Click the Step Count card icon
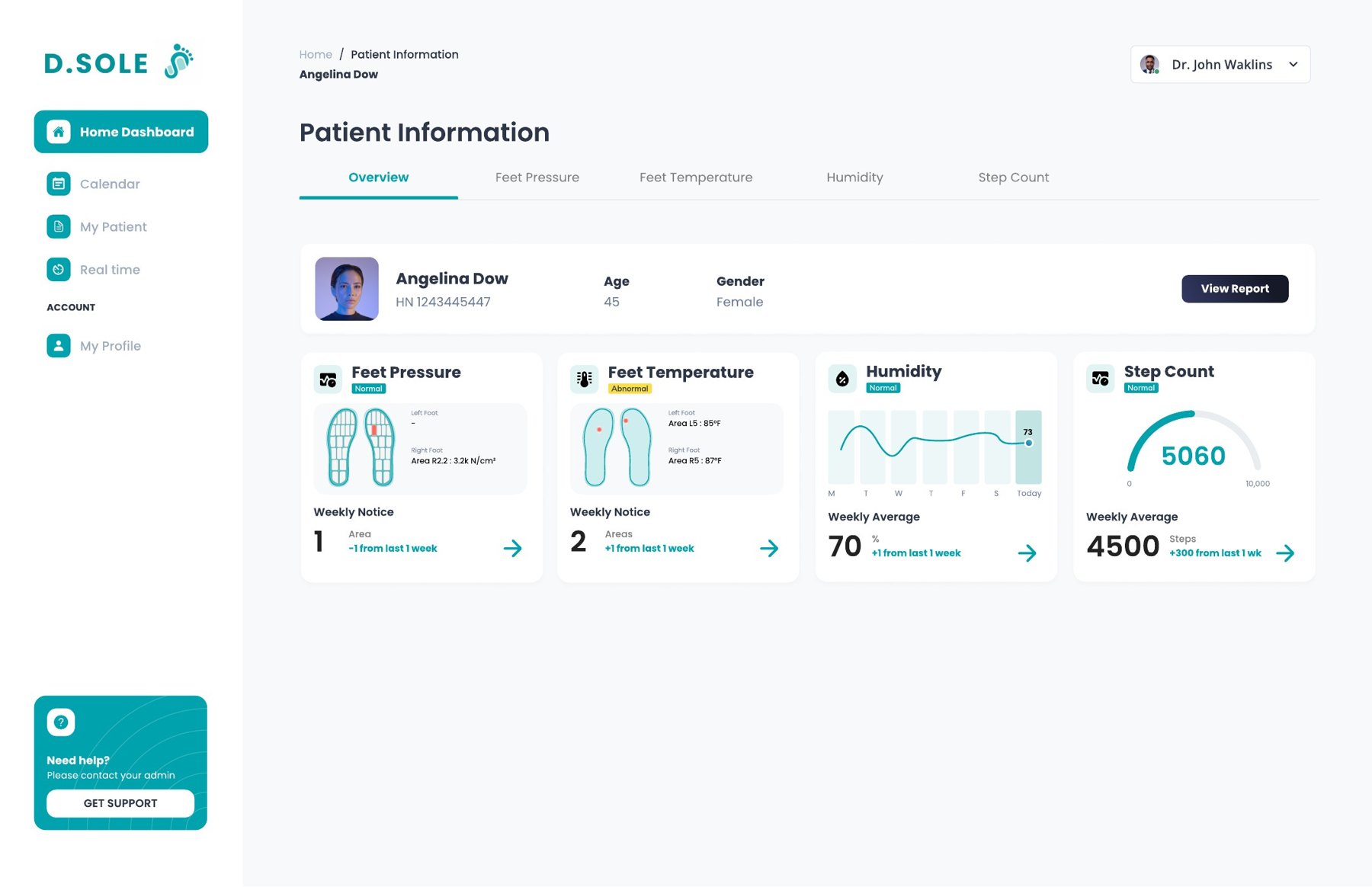This screenshot has width=1372, height=887. (x=1100, y=379)
